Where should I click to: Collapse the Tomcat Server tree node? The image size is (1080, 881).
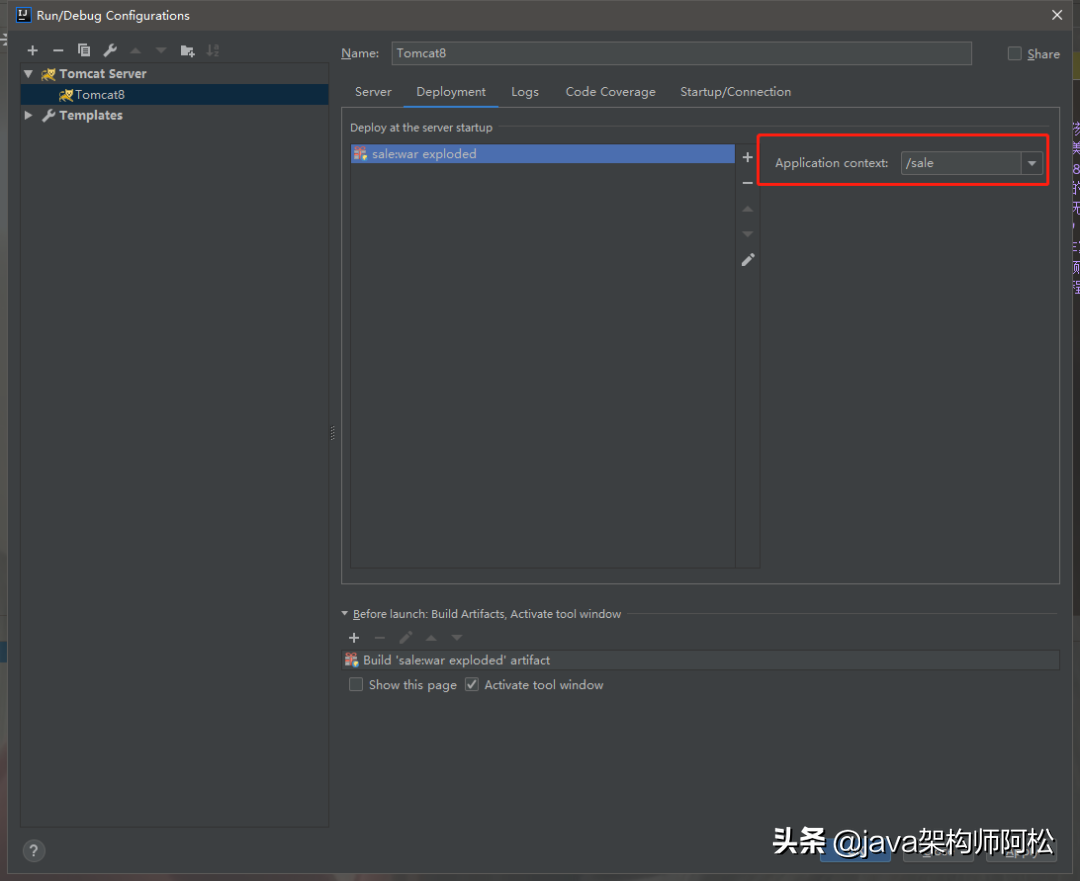pyautogui.click(x=28, y=74)
